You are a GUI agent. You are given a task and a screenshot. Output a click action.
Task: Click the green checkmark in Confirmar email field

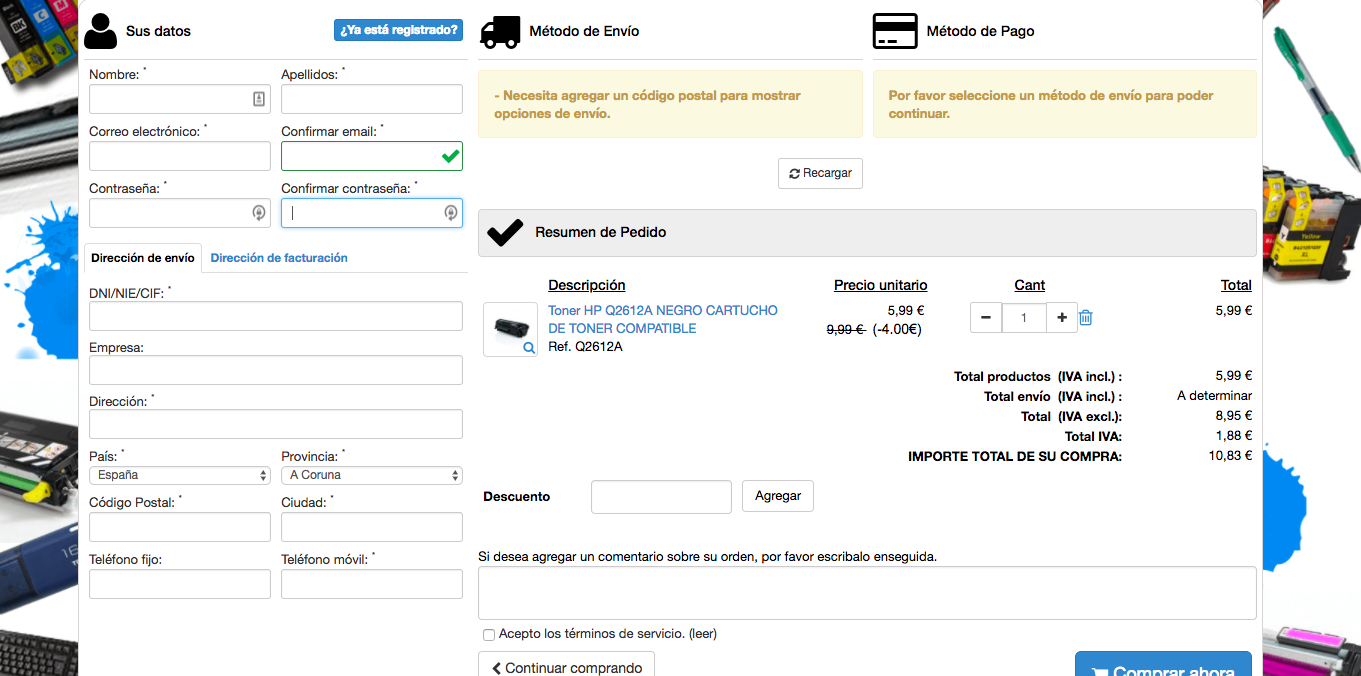(x=450, y=156)
